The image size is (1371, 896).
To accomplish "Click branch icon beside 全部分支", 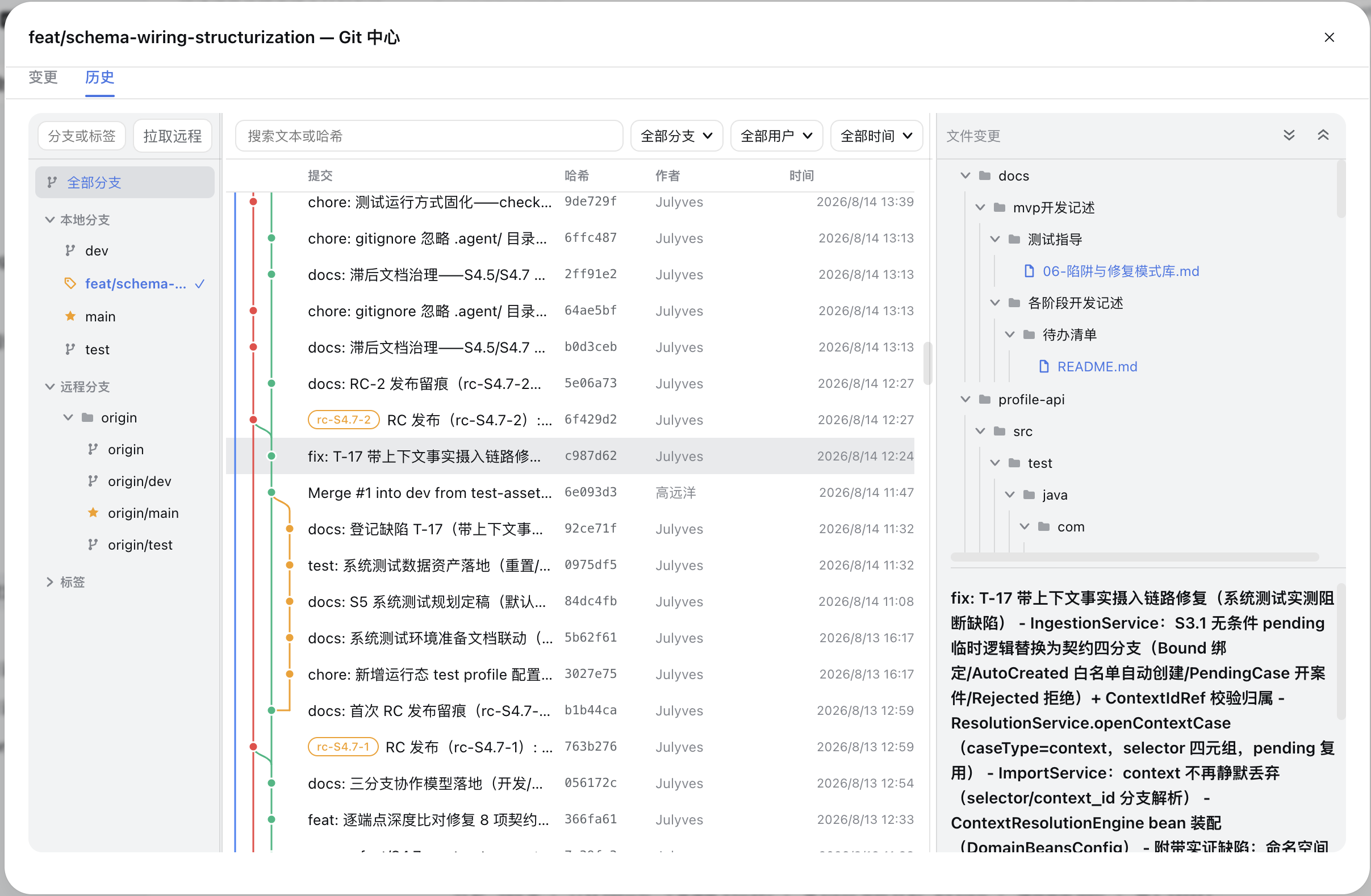I will [x=52, y=182].
